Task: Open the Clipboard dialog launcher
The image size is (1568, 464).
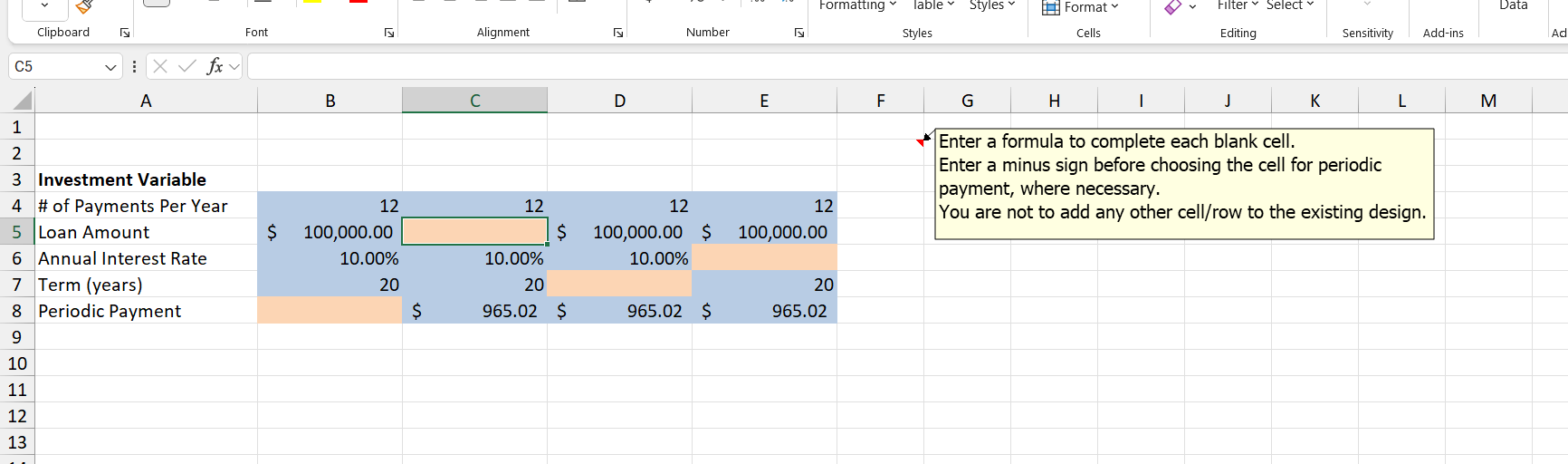Action: click(125, 33)
